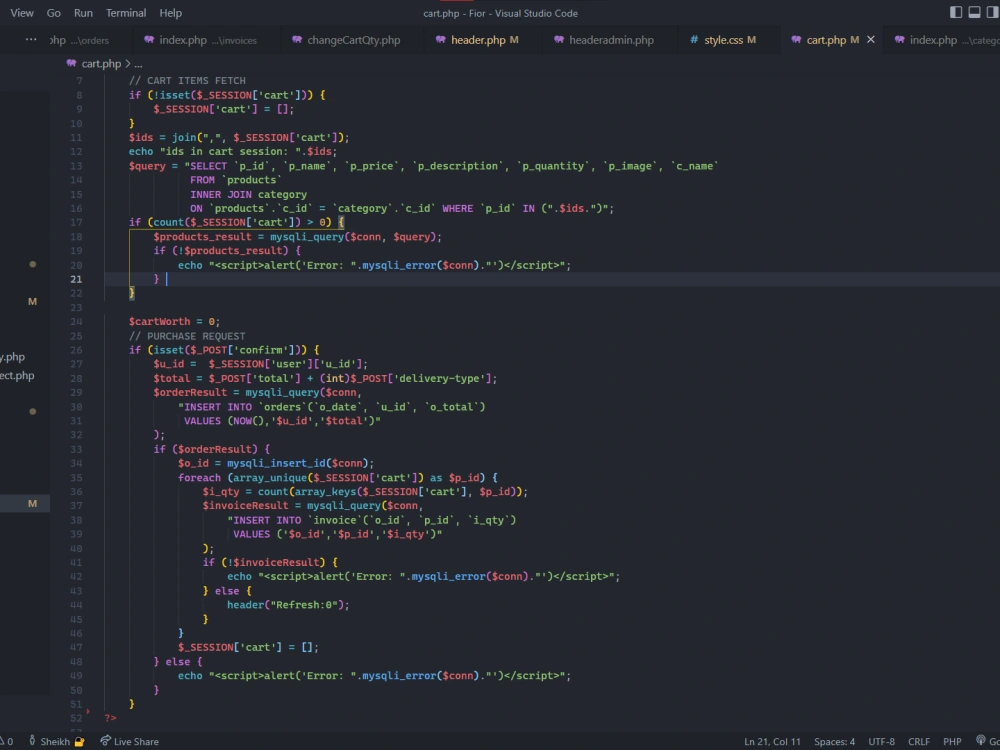This screenshot has height=750, width=1000.
Task: Click the INNER JOIN category line
Action: (248, 194)
